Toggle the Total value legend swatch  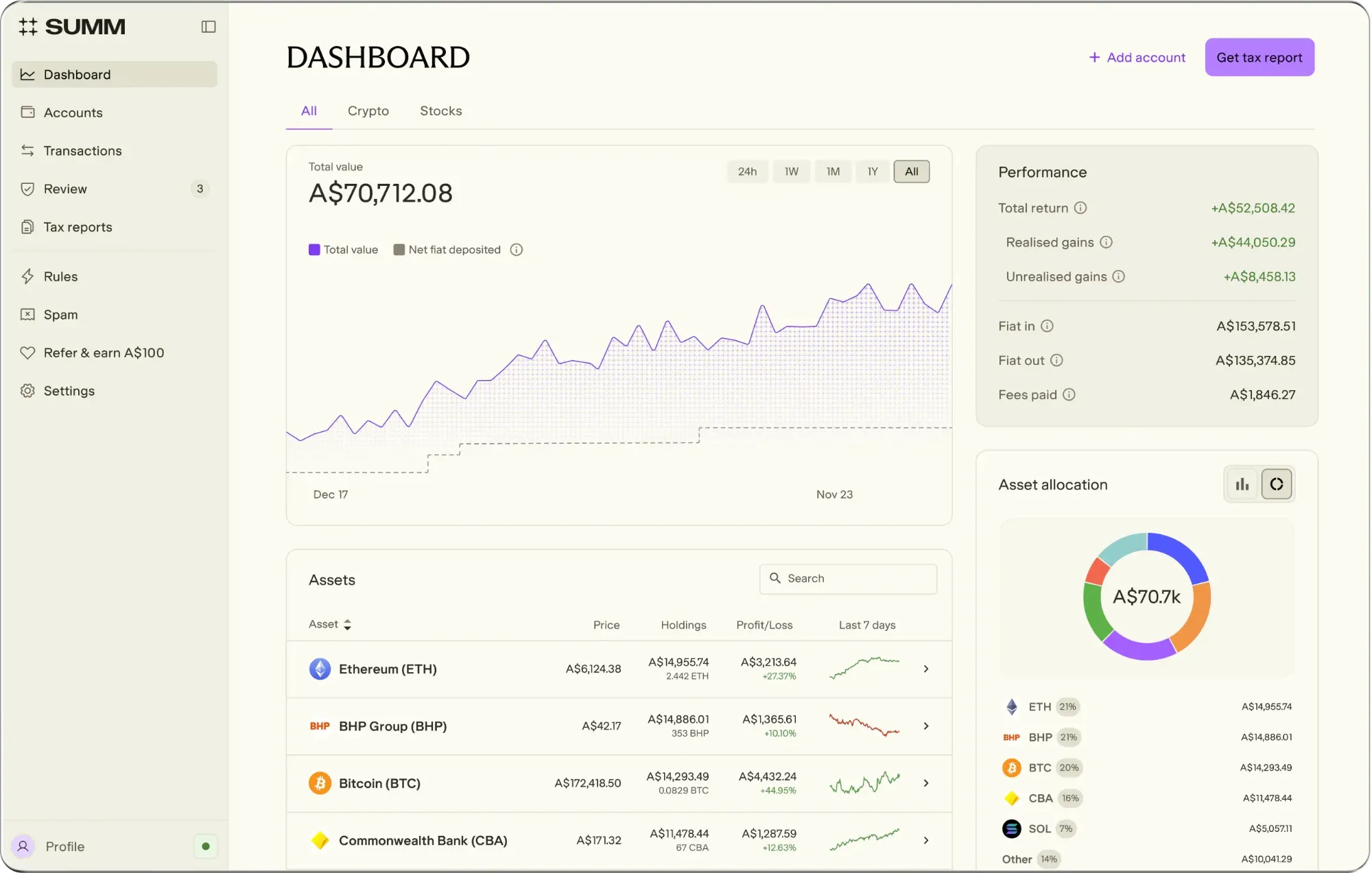[314, 250]
